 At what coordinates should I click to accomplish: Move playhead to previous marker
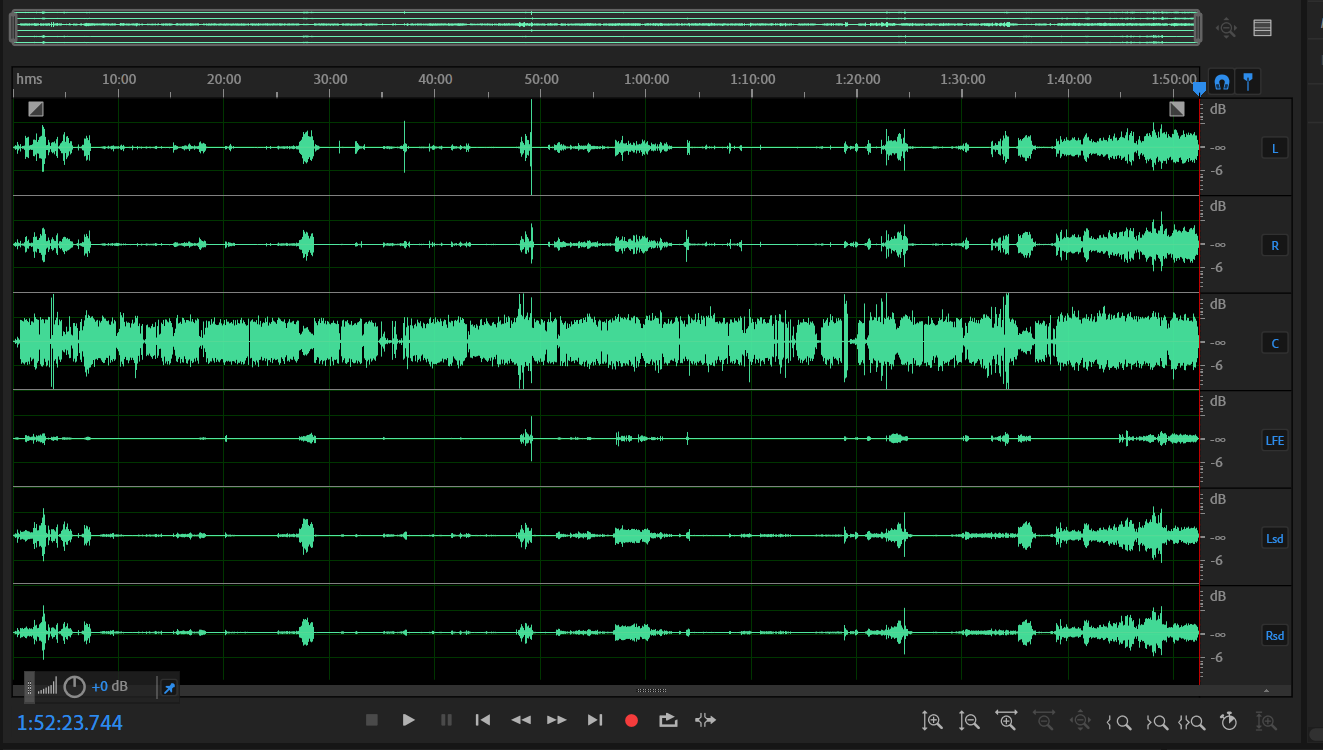point(483,720)
